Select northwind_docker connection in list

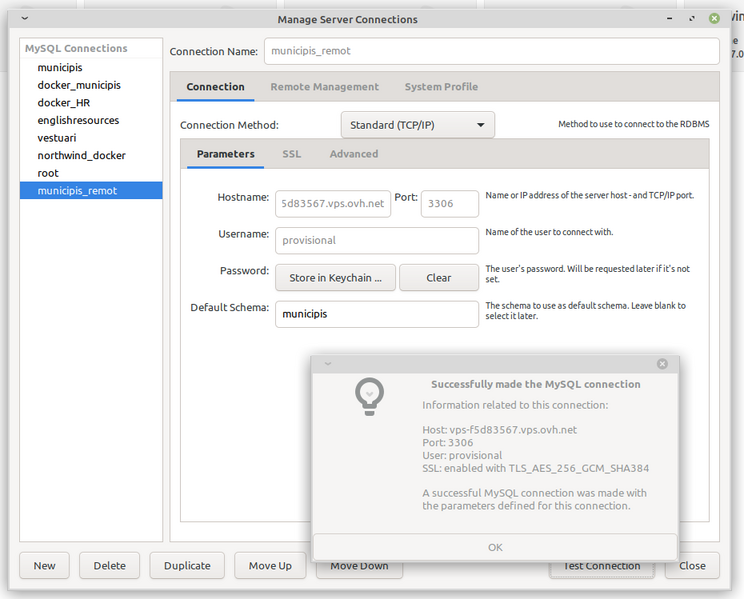[82, 155]
